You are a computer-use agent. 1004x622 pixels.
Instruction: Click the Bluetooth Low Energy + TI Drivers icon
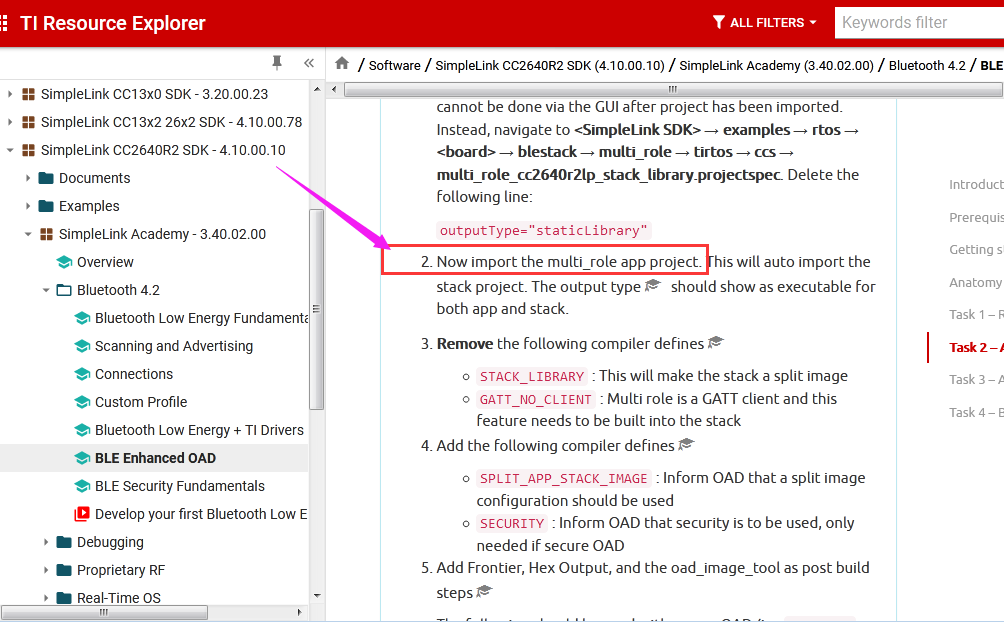point(82,430)
